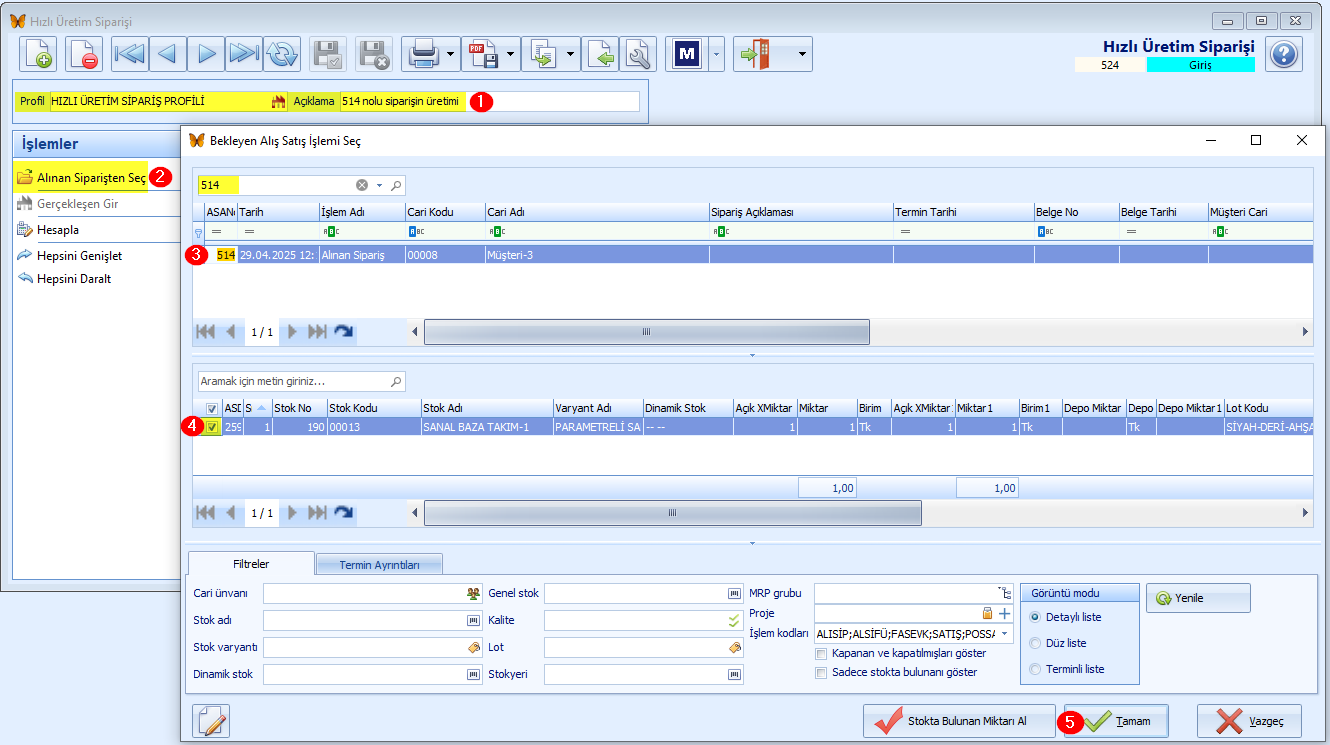Switch to the Termin Ayrıntıları tab
Image resolution: width=1330 pixels, height=745 pixels.
click(x=379, y=564)
